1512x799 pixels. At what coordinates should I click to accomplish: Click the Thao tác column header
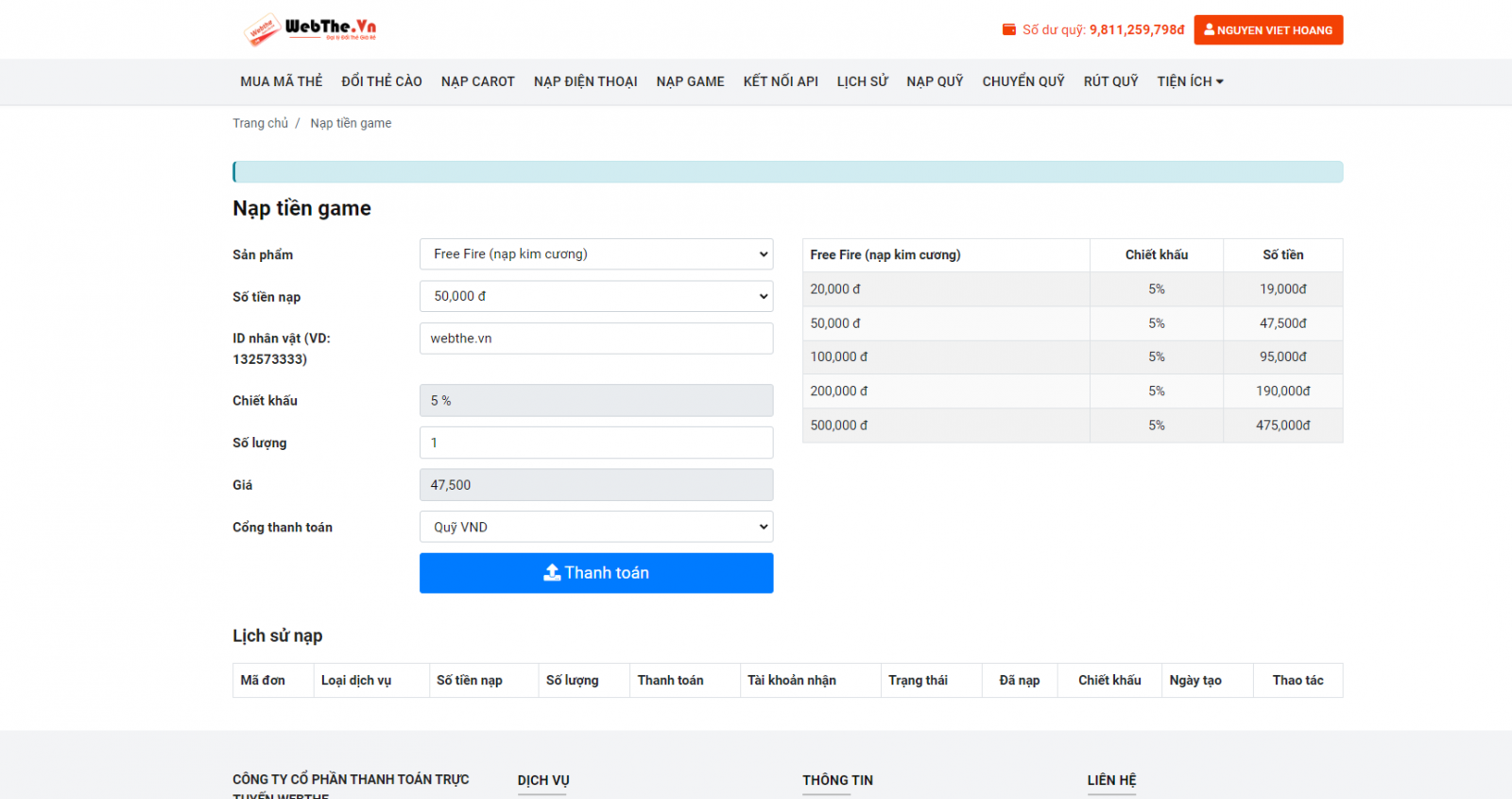[1297, 681]
